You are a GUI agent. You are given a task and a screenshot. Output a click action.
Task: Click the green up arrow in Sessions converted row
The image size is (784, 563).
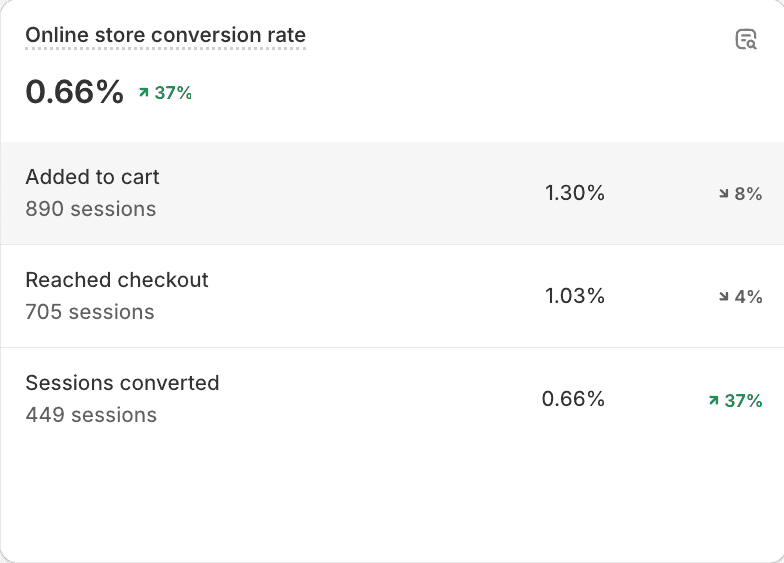click(x=714, y=400)
